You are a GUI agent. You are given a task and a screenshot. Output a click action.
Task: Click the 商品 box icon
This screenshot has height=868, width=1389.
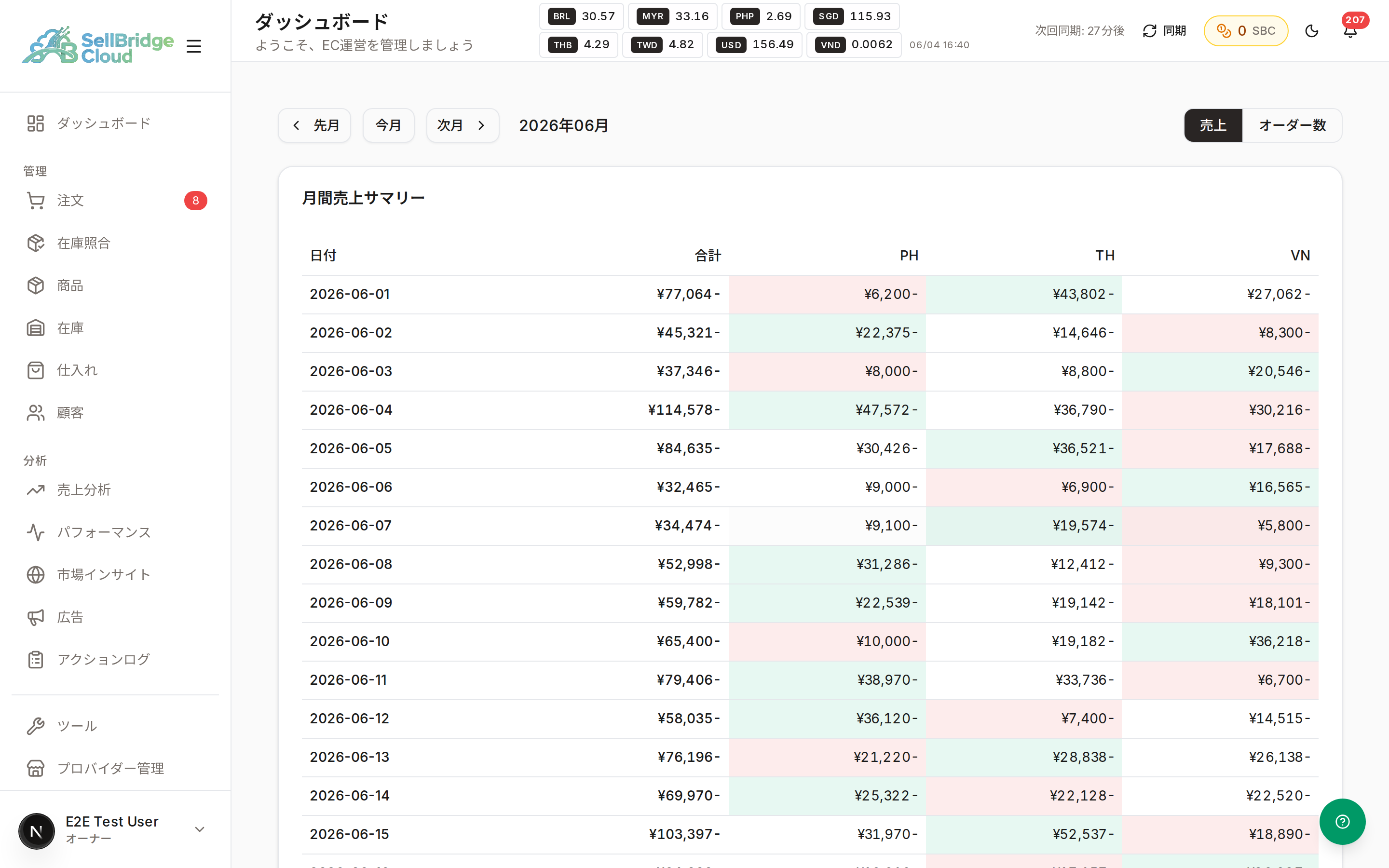(x=36, y=285)
